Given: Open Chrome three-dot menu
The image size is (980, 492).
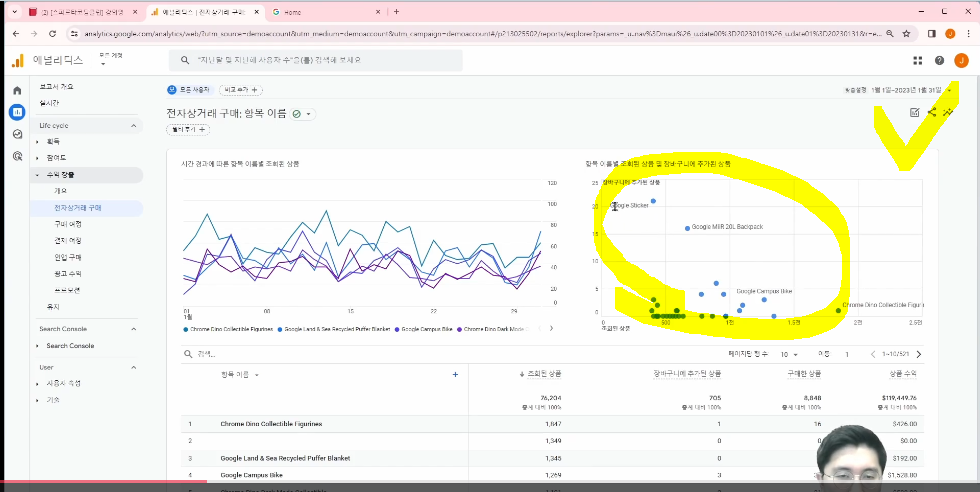Looking at the screenshot, I should [968, 34].
